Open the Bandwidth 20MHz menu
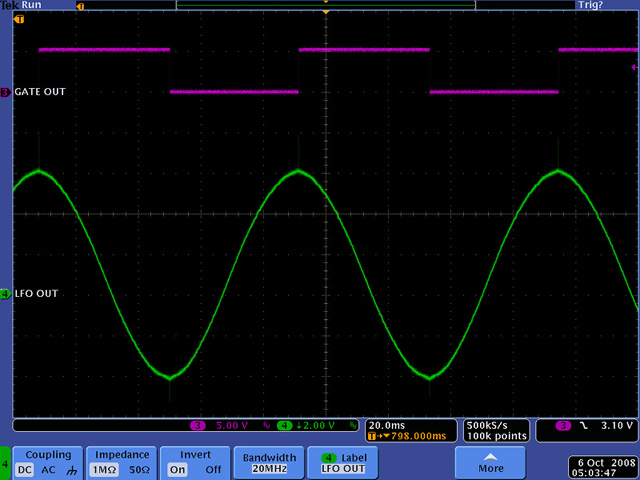 point(269,463)
